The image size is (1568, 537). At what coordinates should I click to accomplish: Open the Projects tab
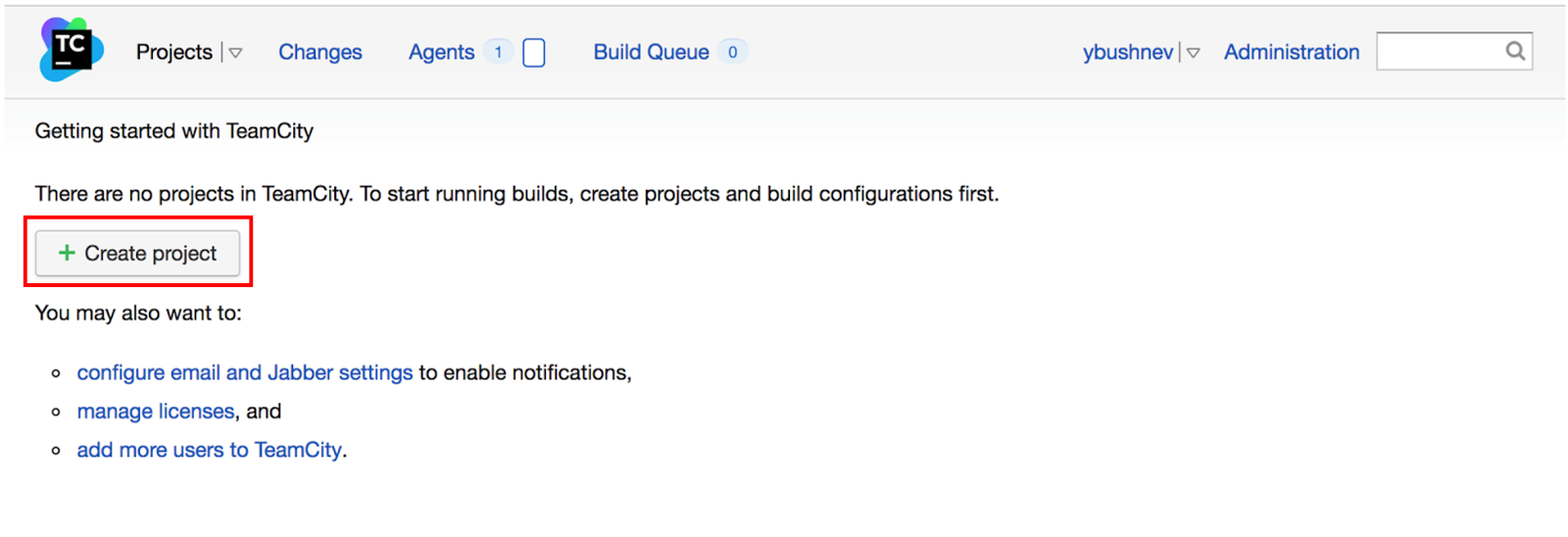pos(174,52)
